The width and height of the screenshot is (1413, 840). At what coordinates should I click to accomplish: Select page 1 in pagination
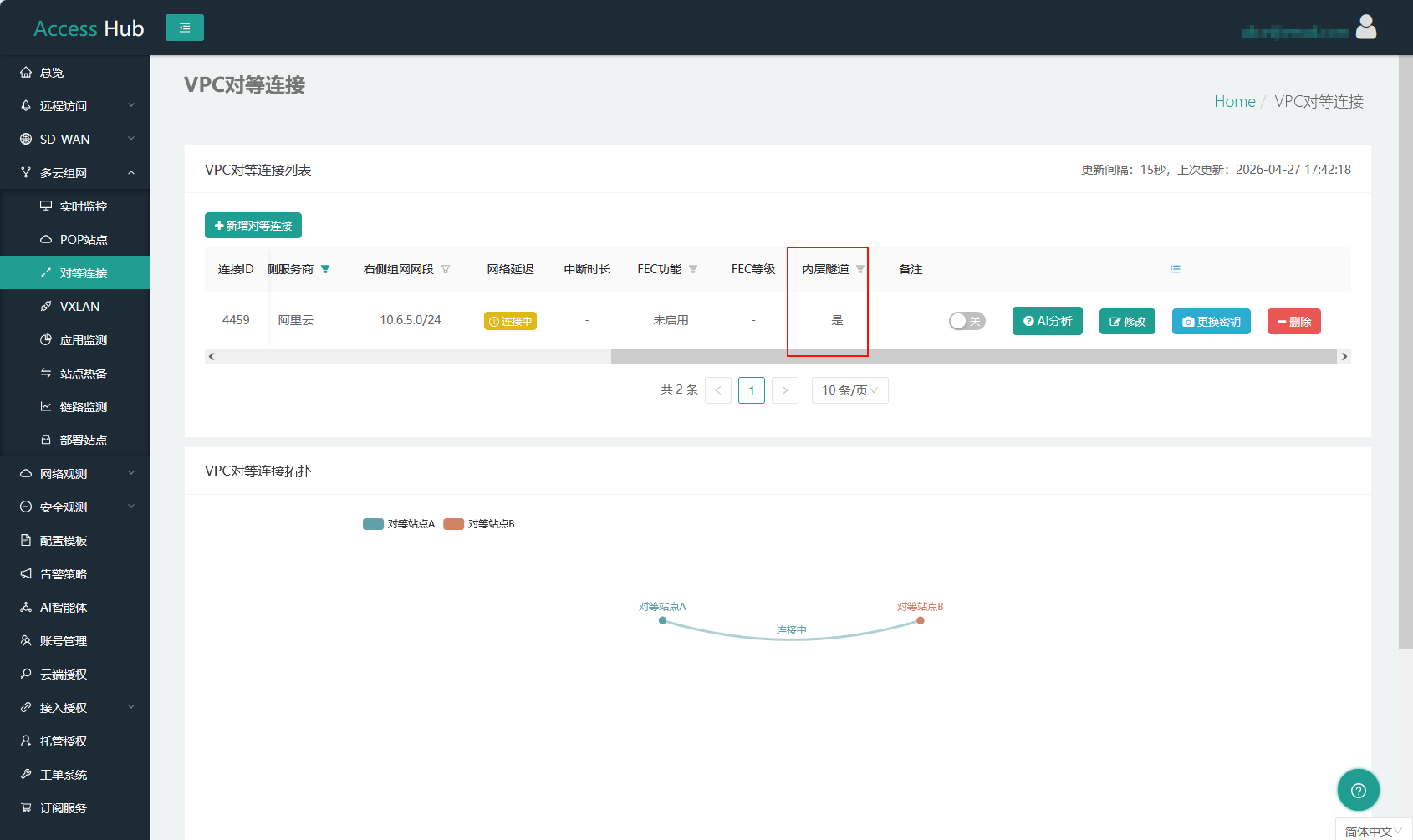752,390
